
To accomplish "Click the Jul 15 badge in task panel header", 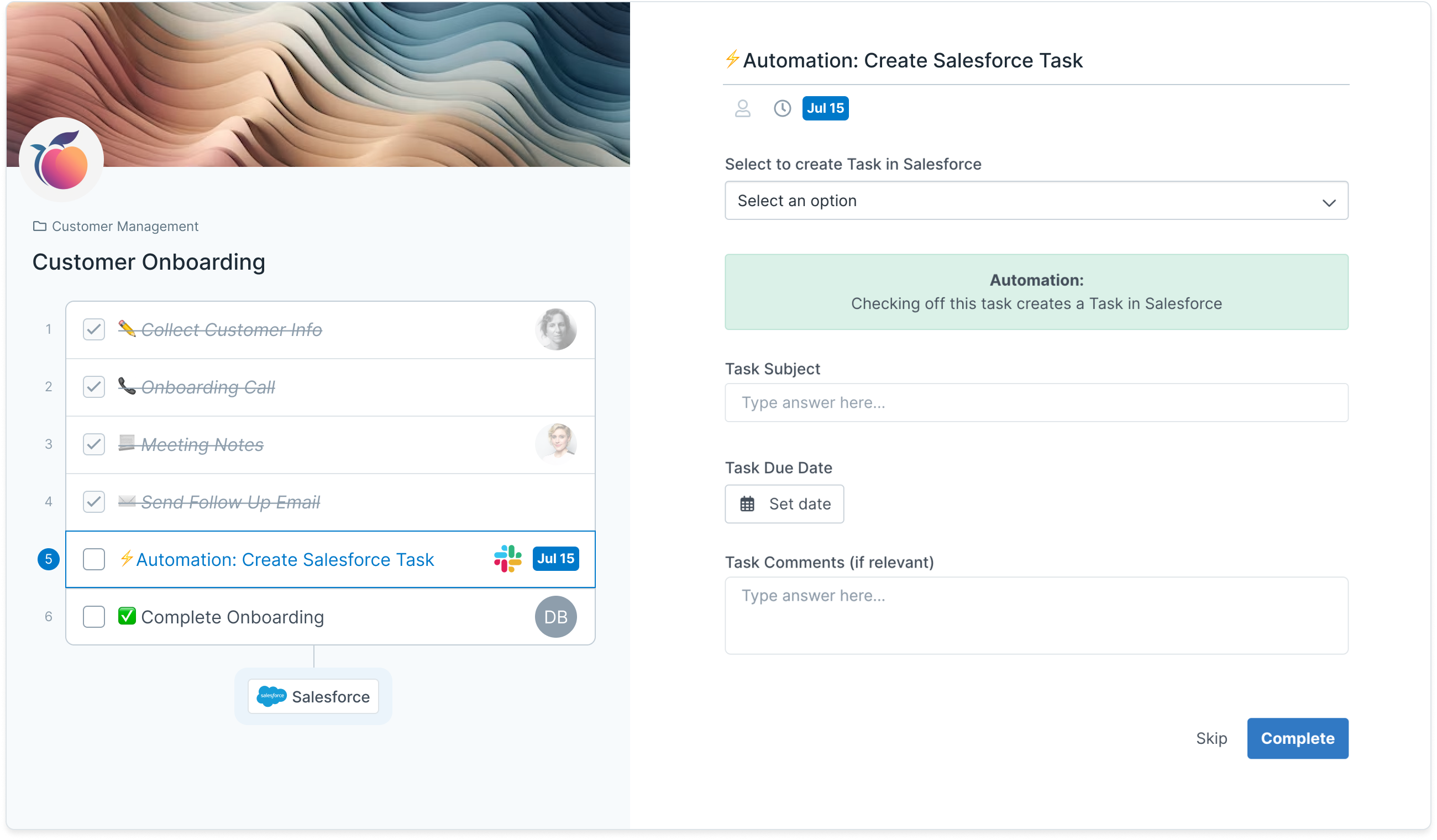I will click(x=825, y=108).
